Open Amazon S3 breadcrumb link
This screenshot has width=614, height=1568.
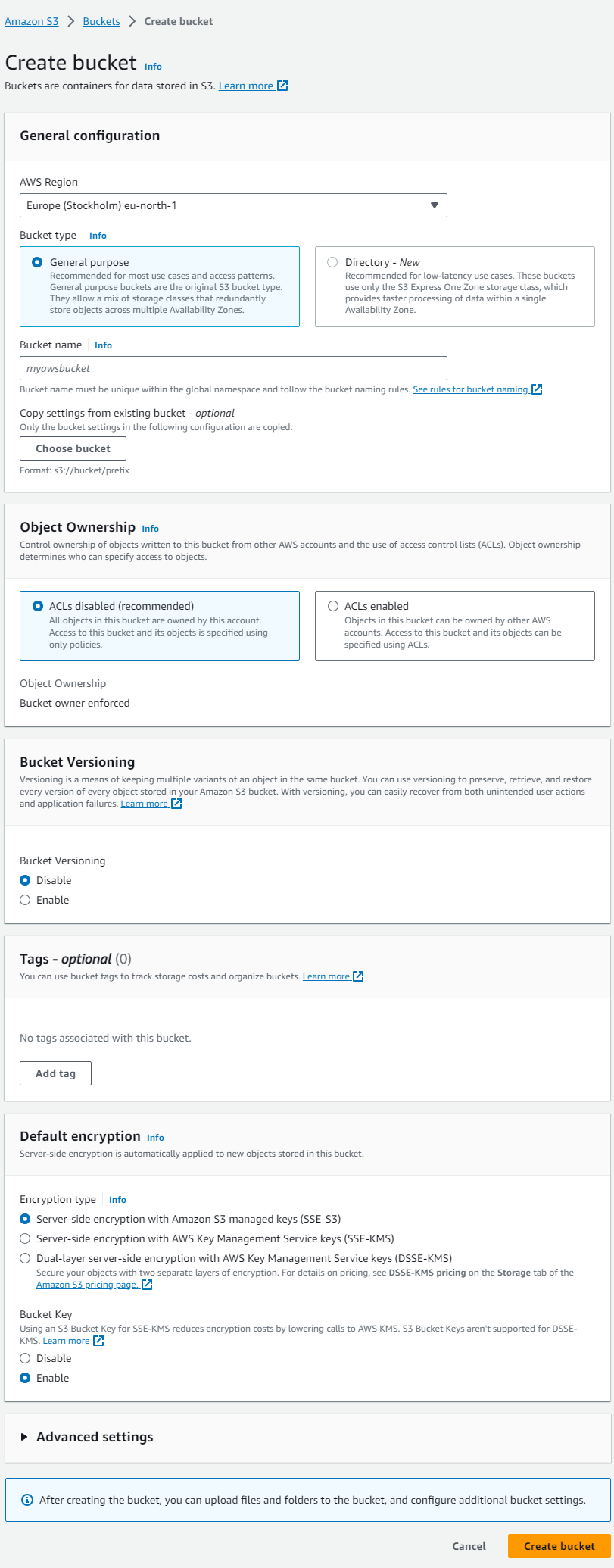coord(31,21)
